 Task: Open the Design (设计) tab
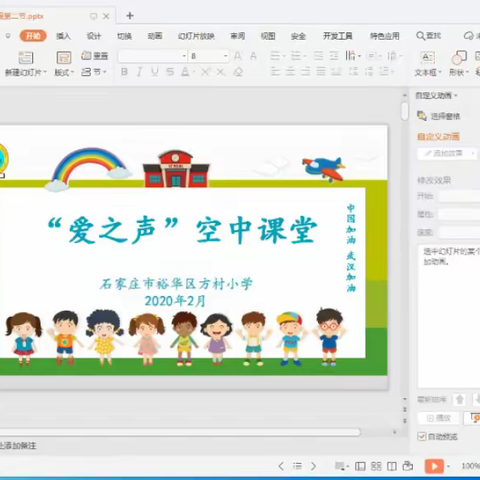(x=94, y=36)
